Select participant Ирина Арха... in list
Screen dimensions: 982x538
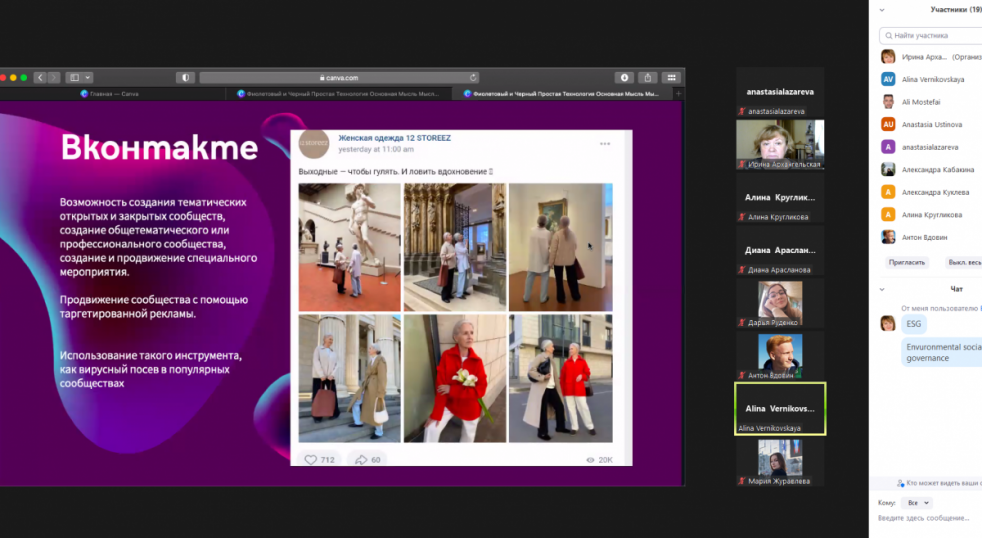tap(931, 57)
